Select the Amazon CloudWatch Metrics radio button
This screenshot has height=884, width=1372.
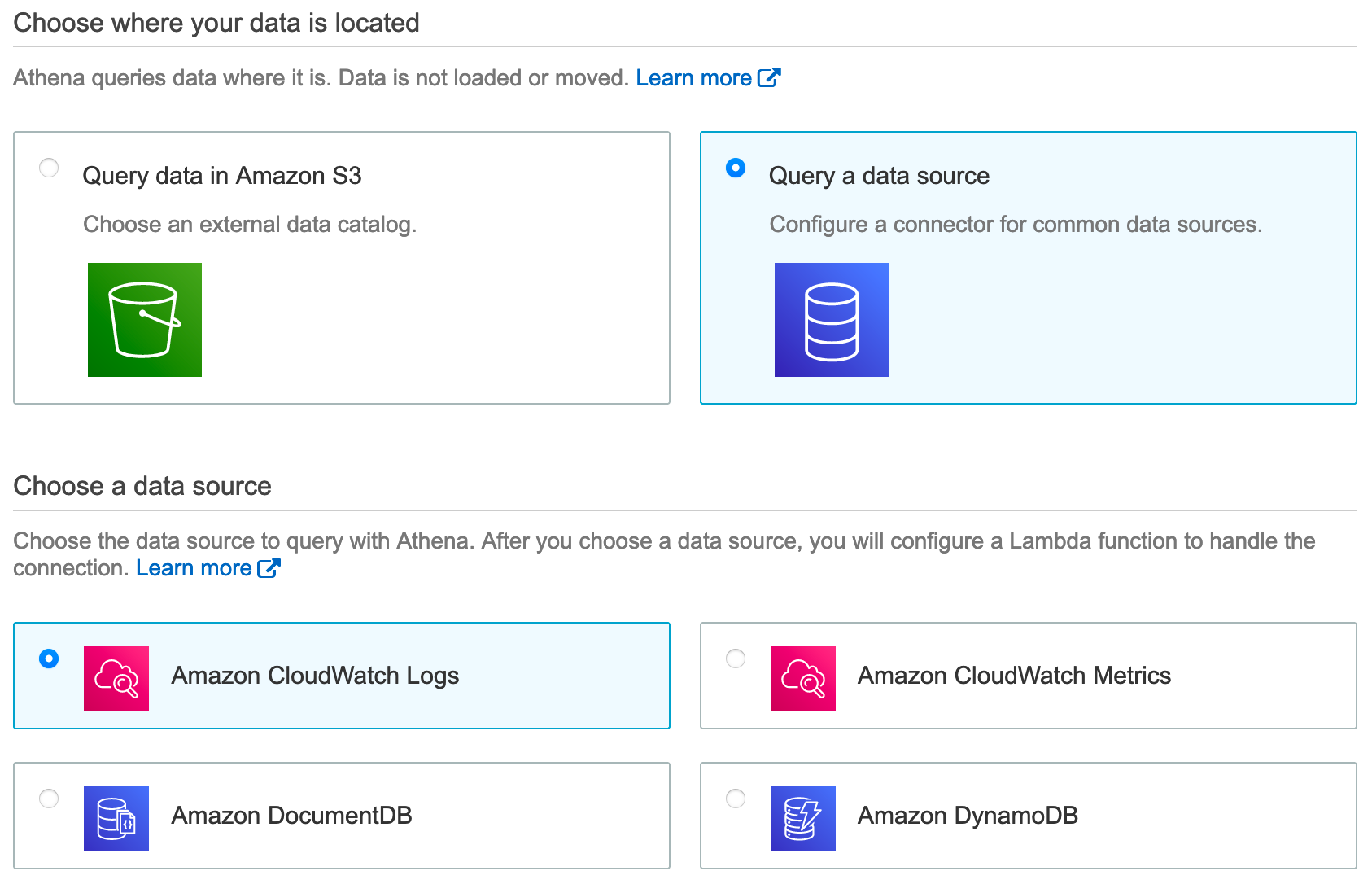click(x=736, y=659)
